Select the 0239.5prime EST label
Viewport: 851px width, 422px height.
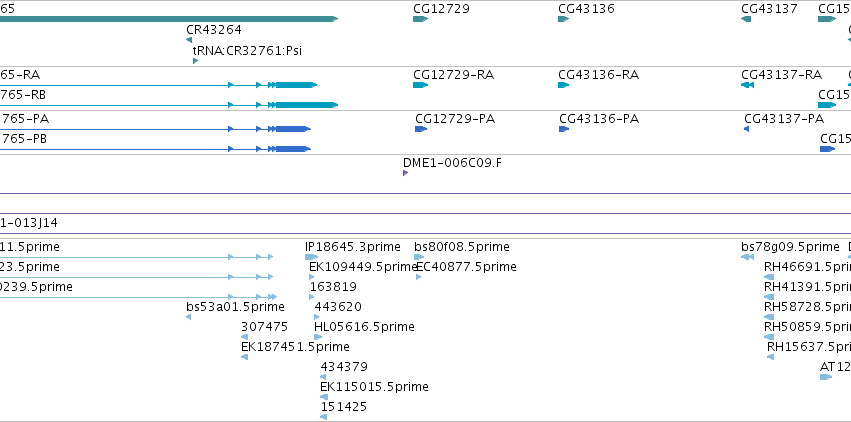(36, 287)
